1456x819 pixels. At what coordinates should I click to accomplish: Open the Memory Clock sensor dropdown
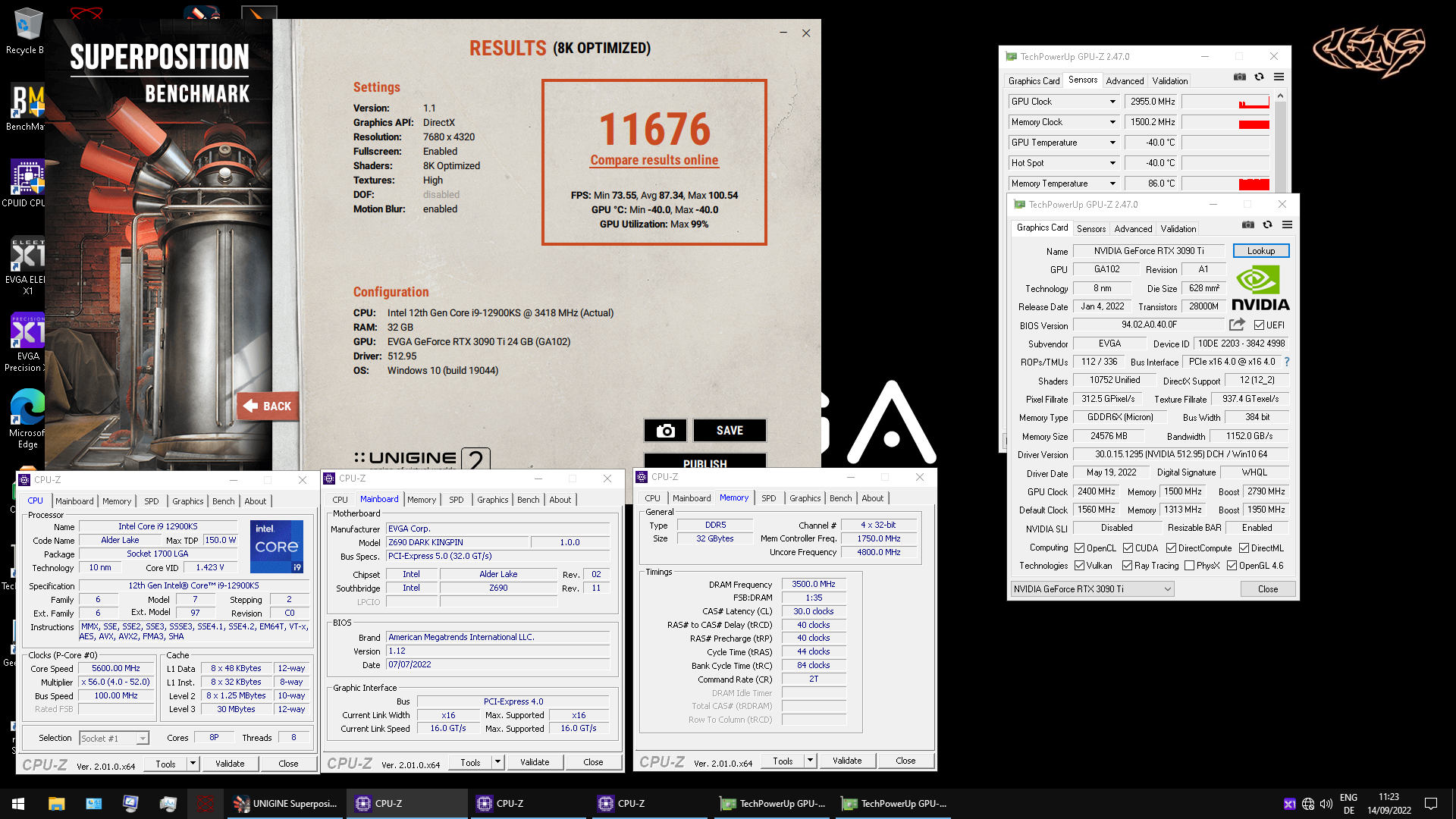coord(1112,122)
